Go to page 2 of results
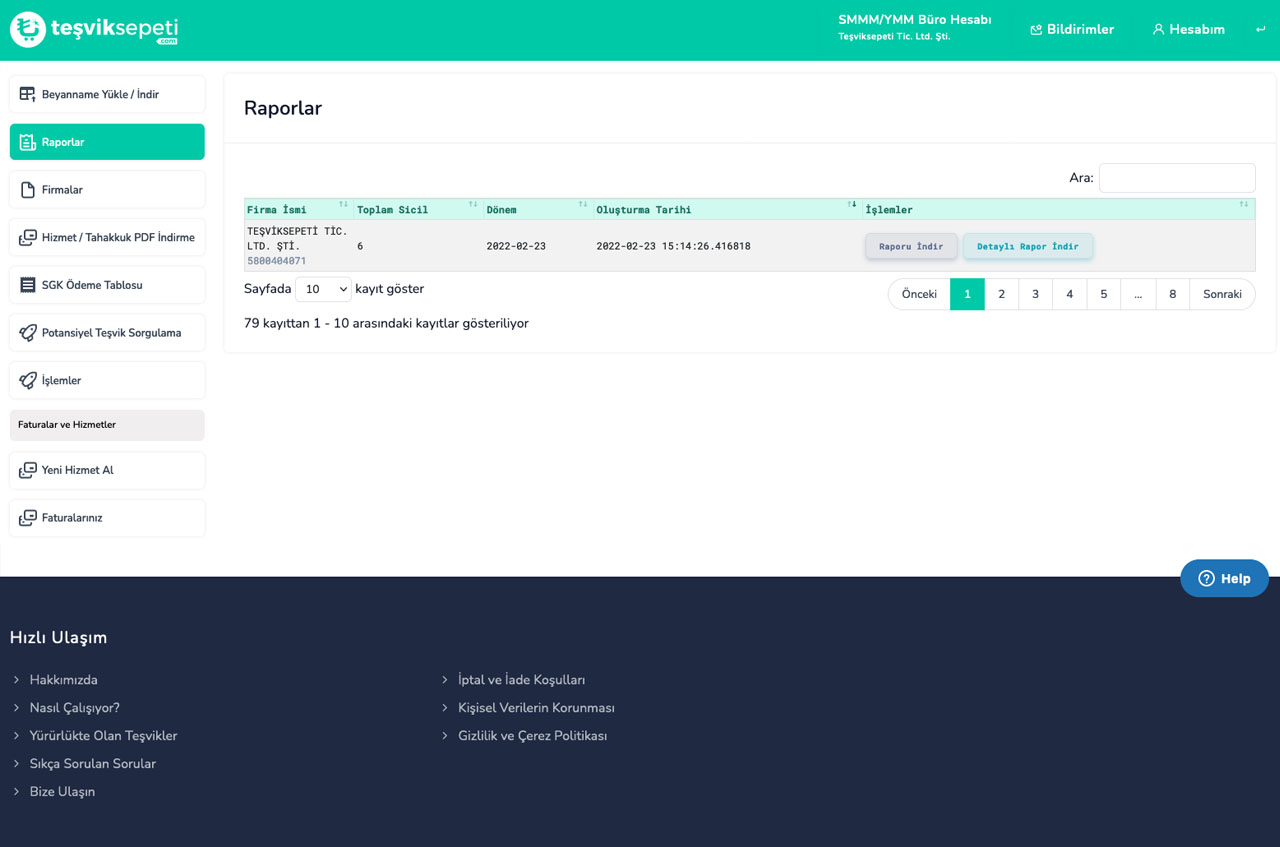Image resolution: width=1280 pixels, height=847 pixels. coord(1001,294)
